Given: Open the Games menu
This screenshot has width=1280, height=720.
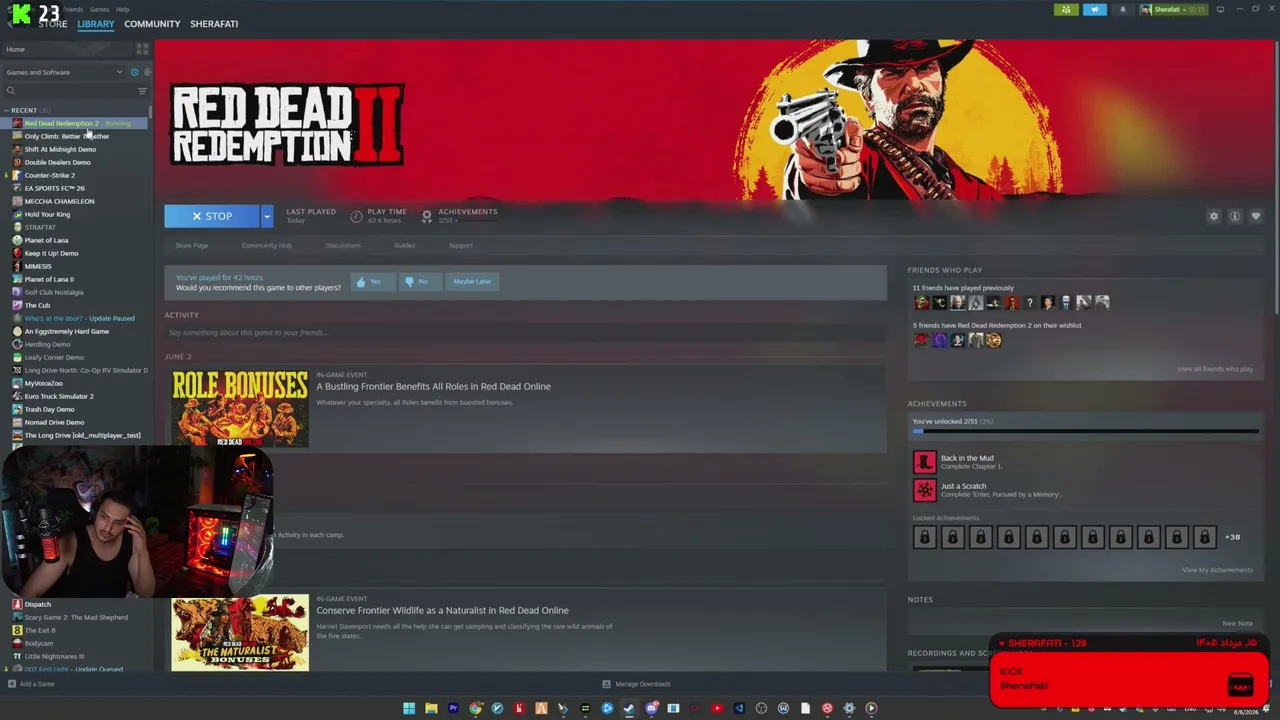Looking at the screenshot, I should (x=100, y=9).
